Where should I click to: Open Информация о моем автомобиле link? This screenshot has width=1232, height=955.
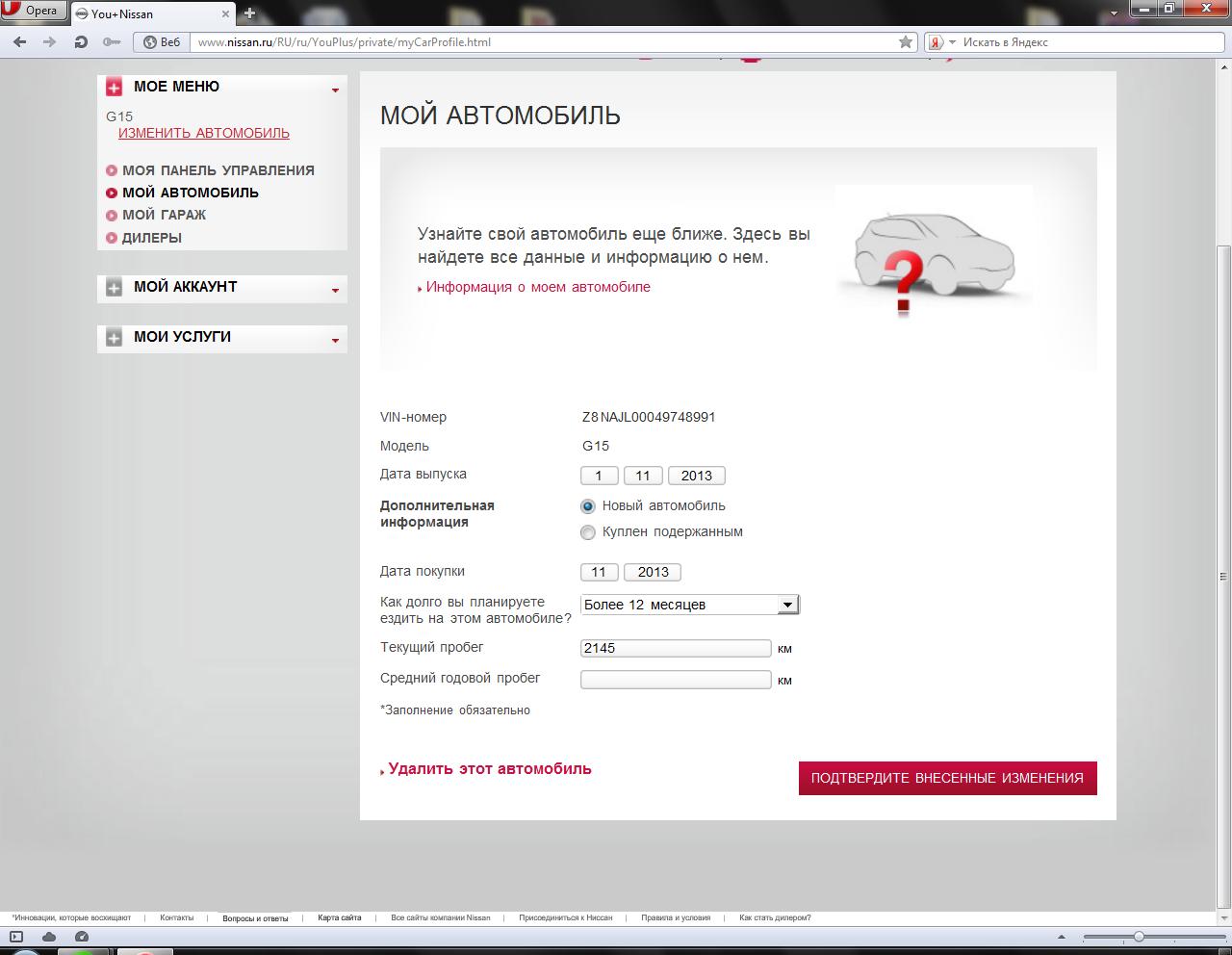538,287
